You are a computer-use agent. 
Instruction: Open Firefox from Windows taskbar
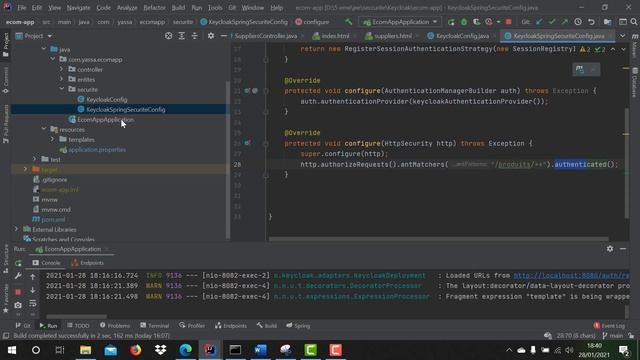point(136,350)
